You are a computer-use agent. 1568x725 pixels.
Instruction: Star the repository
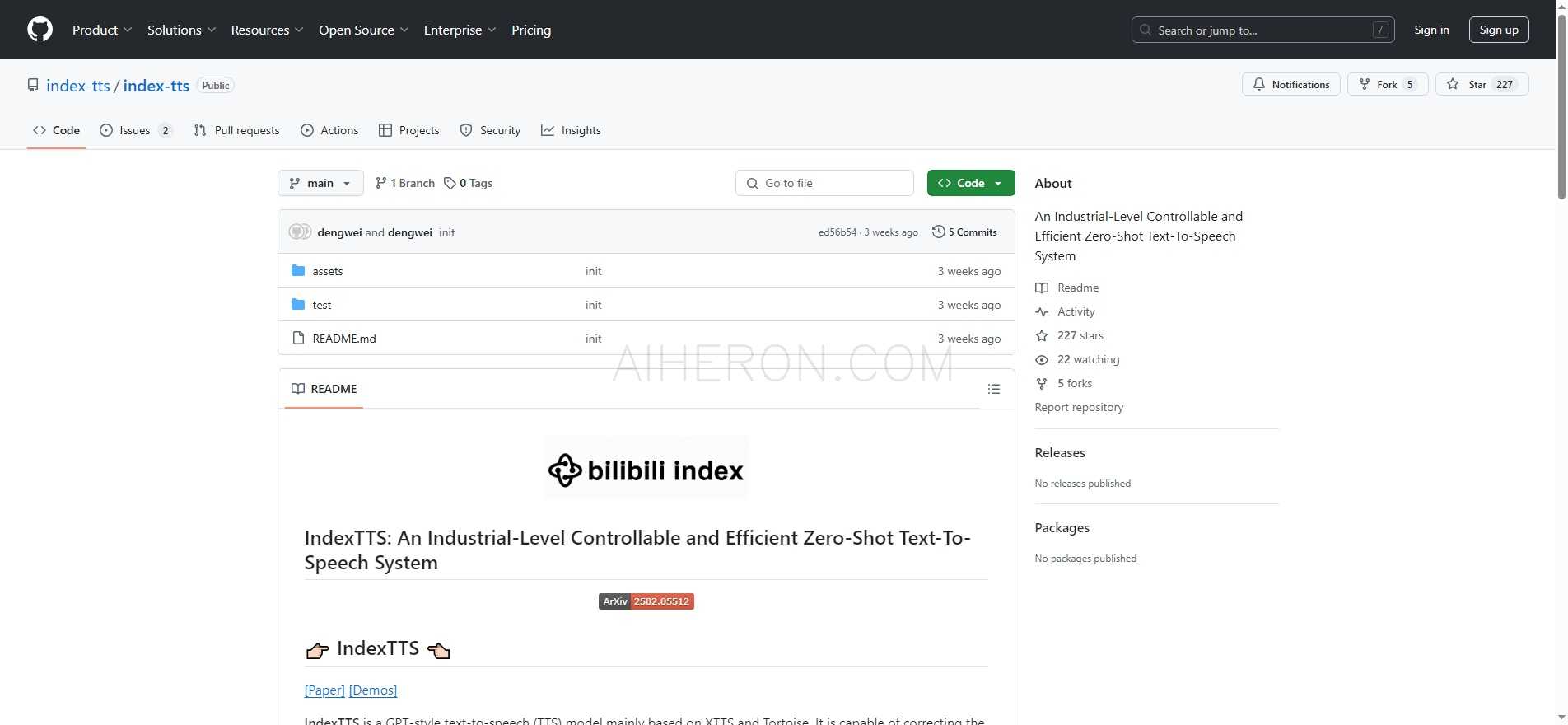1482,84
